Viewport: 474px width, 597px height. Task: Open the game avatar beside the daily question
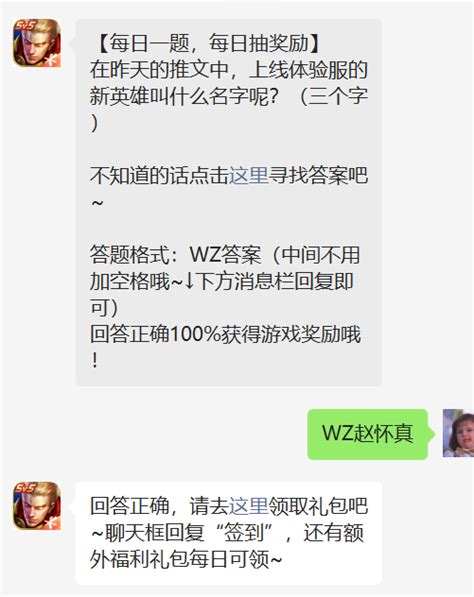point(37,43)
